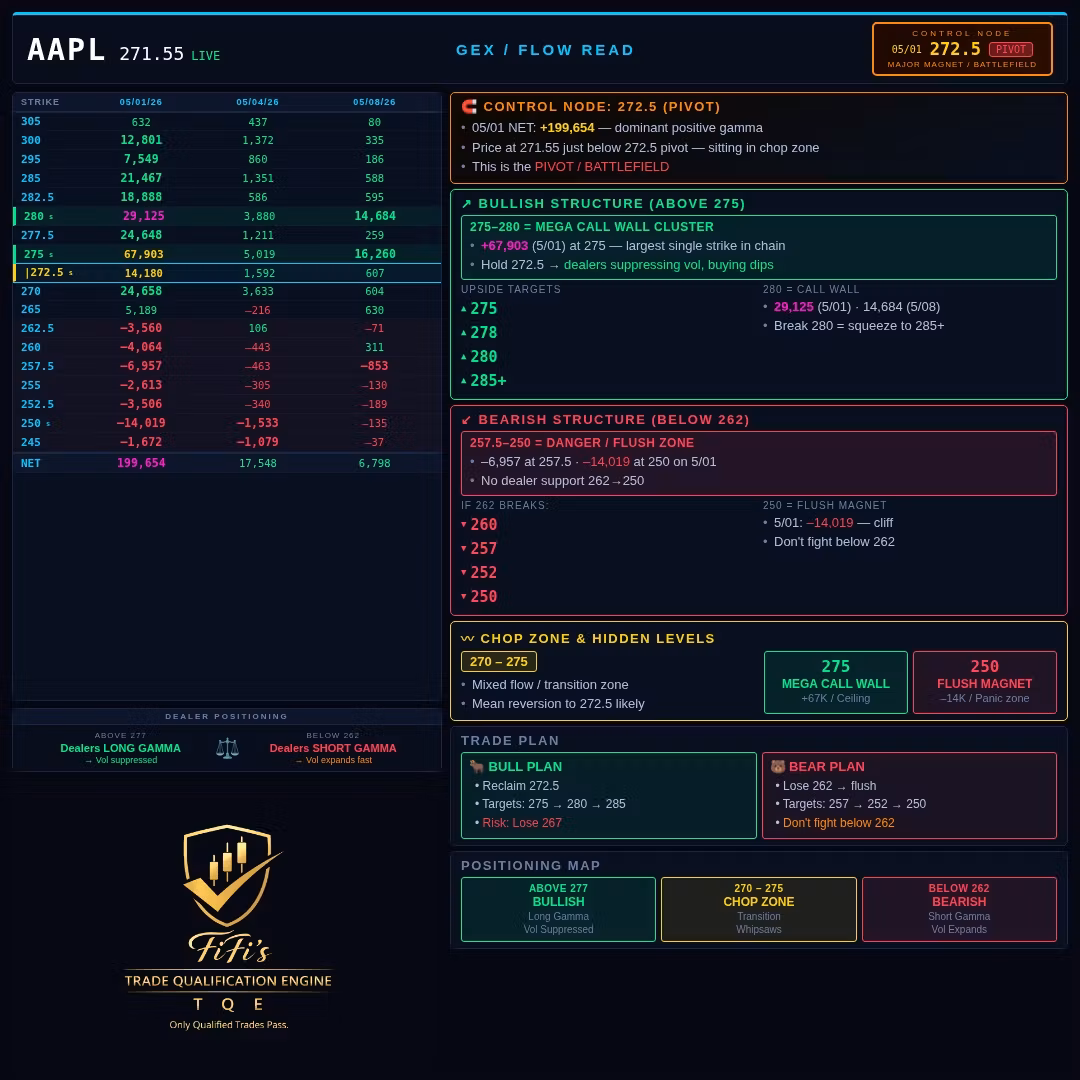Viewport: 1080px width, 1080px height.
Task: Click the 05/08/26 expiry column header
Action: point(374,102)
